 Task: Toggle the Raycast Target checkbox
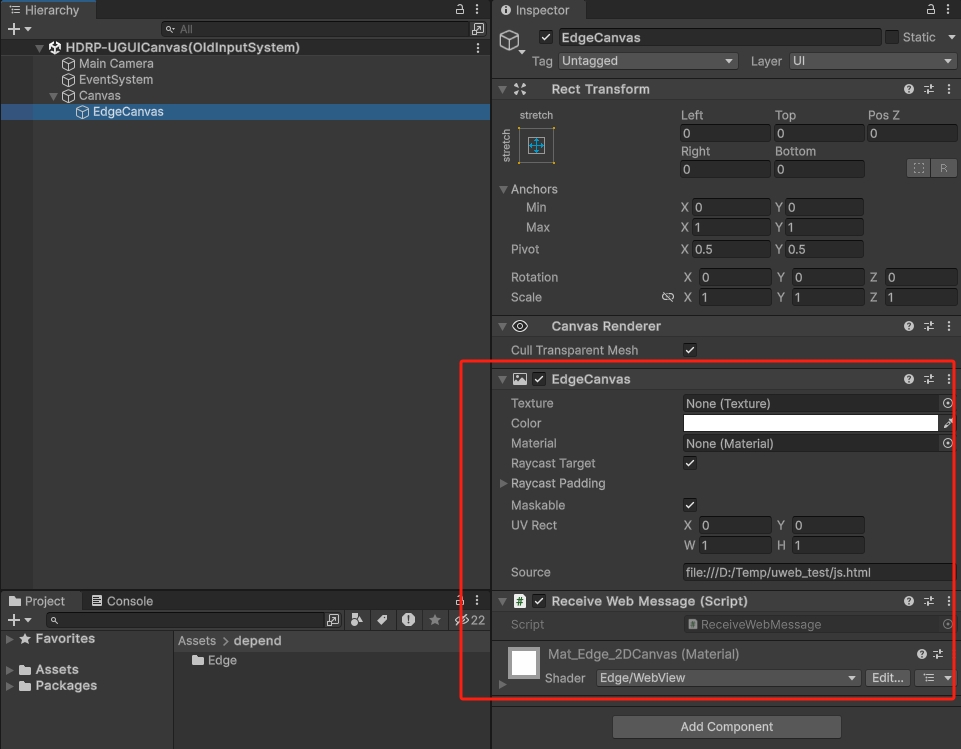coord(690,464)
